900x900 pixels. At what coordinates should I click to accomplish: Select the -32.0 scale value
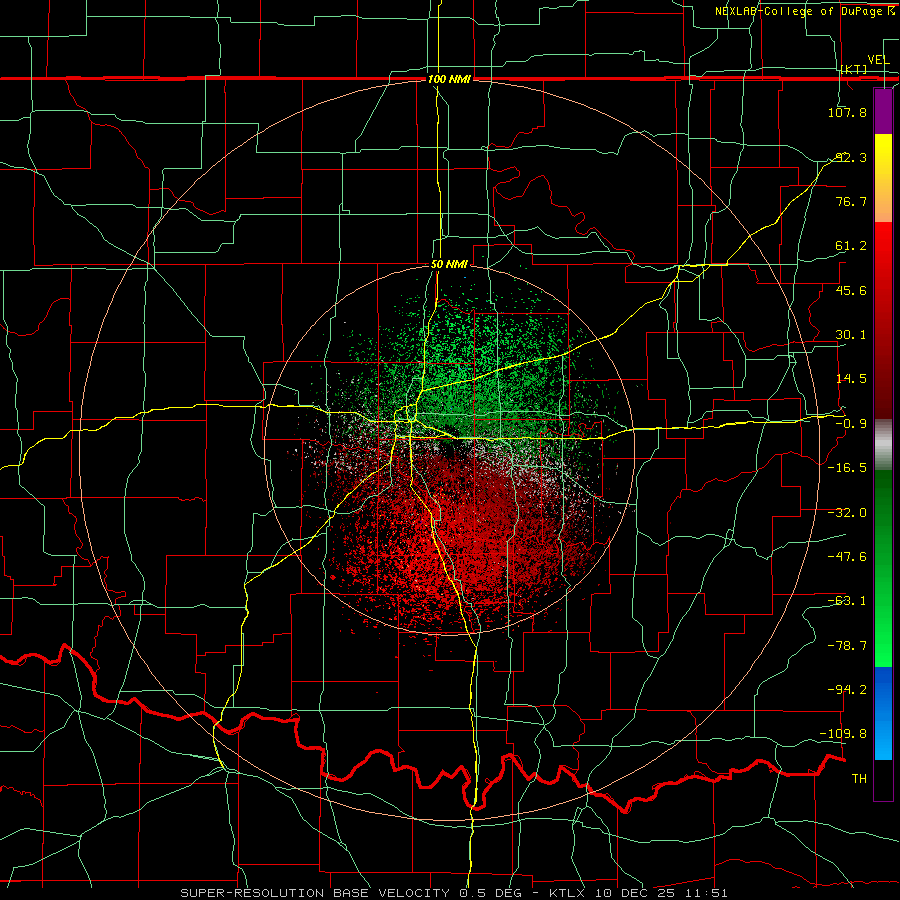tap(847, 513)
